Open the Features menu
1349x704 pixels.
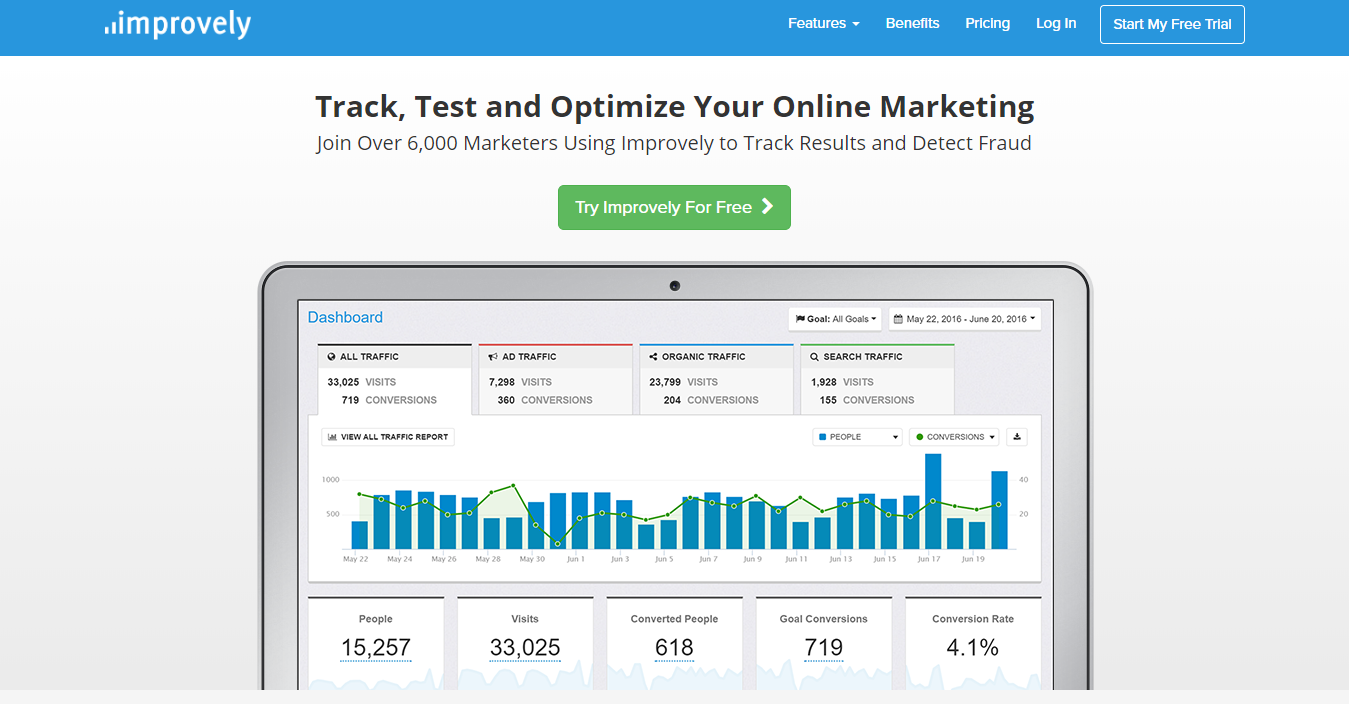822,23
